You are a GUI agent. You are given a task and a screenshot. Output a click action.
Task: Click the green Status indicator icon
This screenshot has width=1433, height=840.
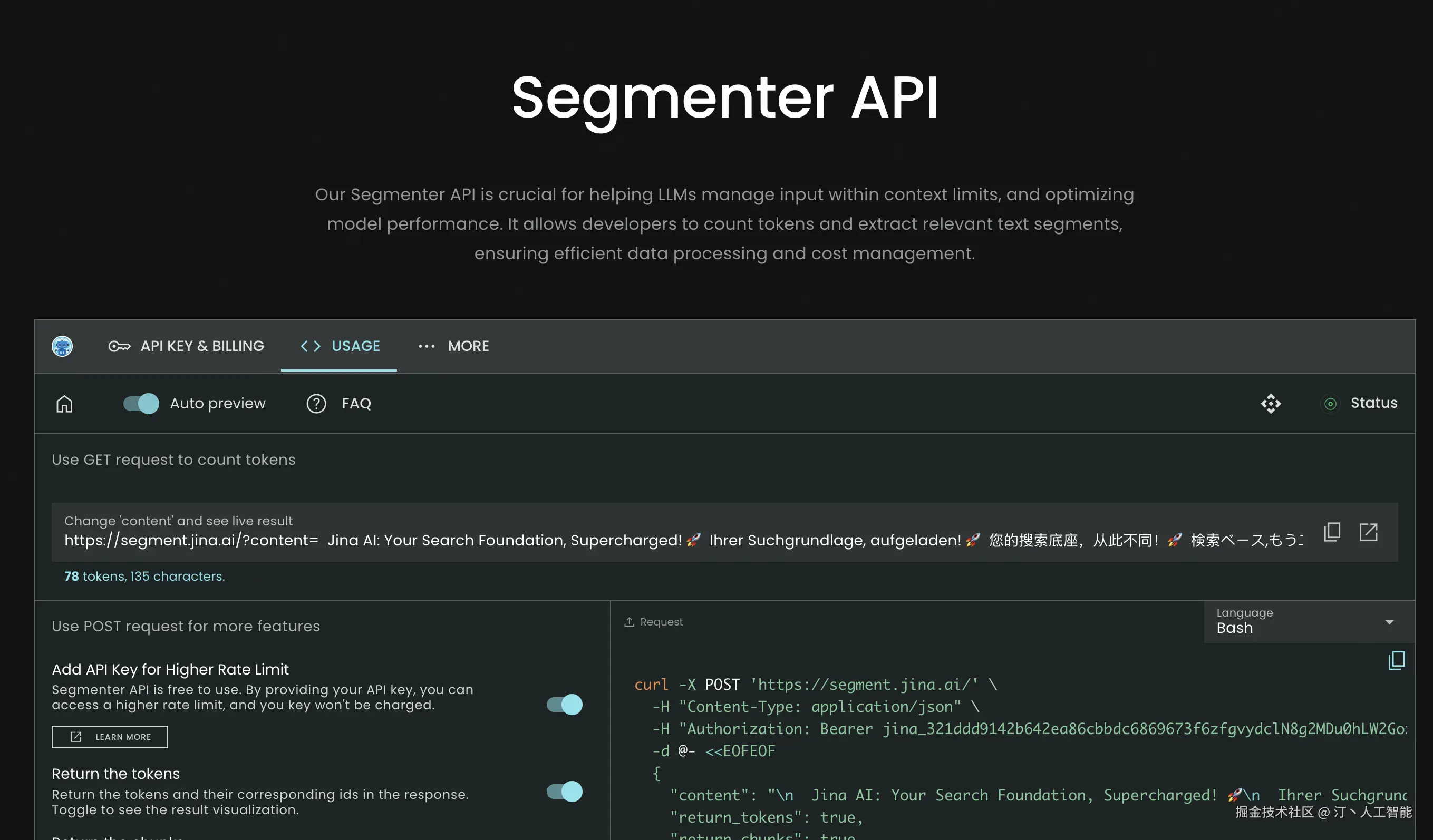point(1330,404)
